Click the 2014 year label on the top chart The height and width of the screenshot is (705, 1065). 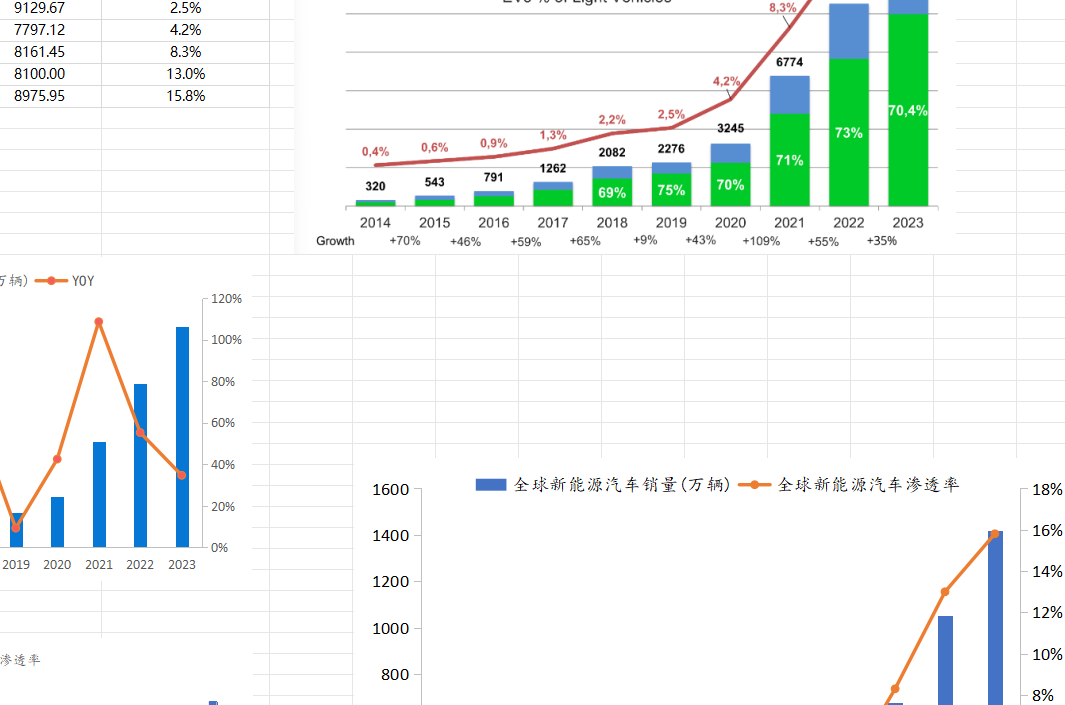point(375,223)
